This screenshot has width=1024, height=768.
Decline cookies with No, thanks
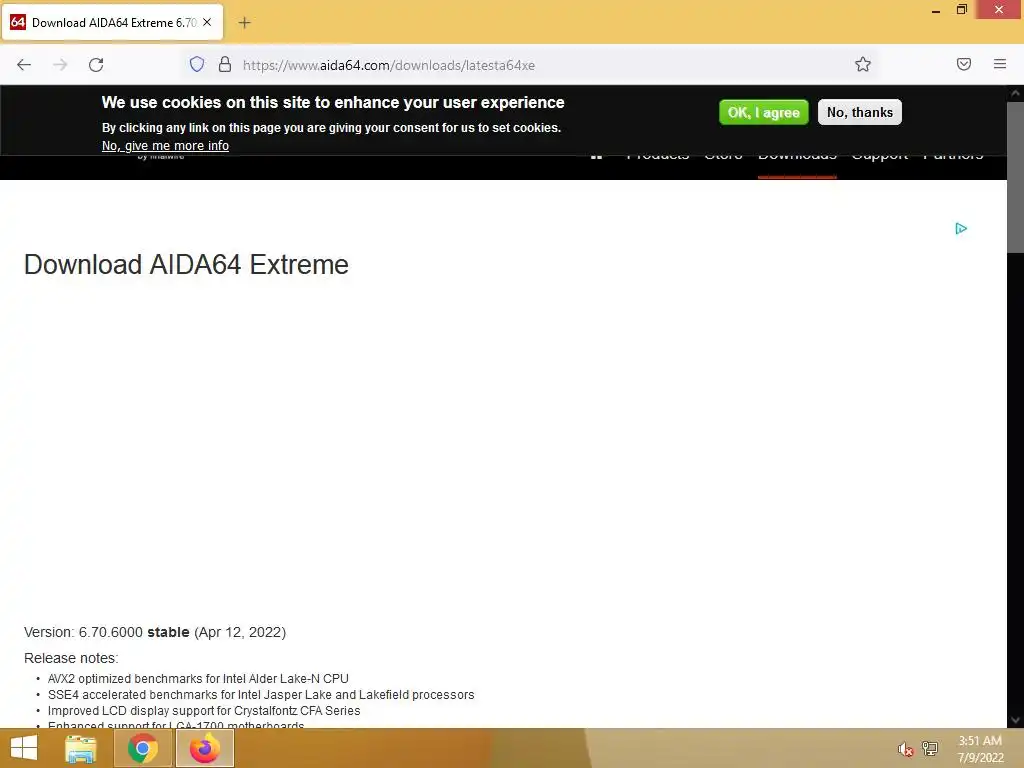[859, 112]
